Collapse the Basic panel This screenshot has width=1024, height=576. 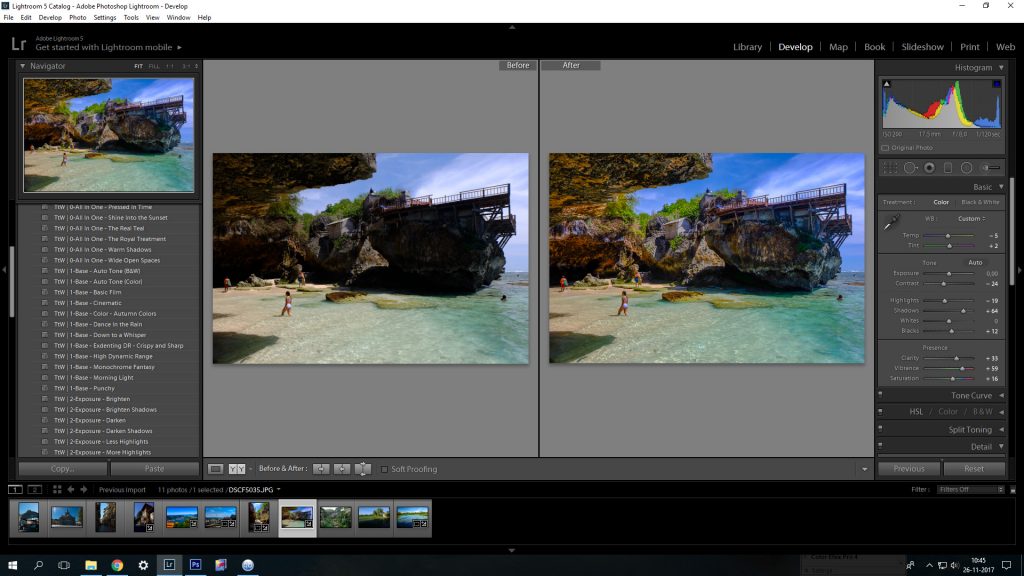(x=1001, y=187)
